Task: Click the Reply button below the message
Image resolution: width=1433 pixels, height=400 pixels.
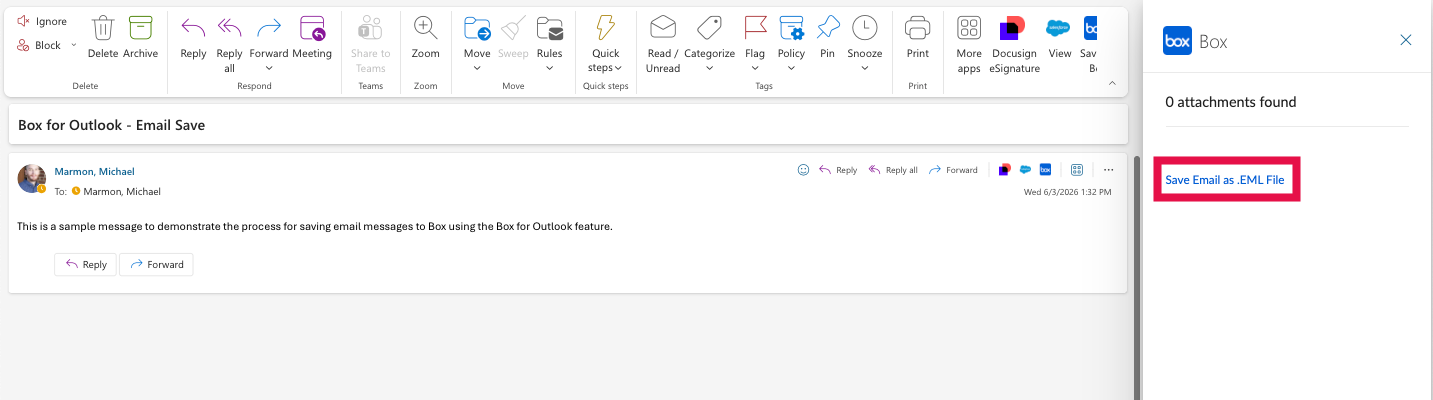Action: pos(86,264)
